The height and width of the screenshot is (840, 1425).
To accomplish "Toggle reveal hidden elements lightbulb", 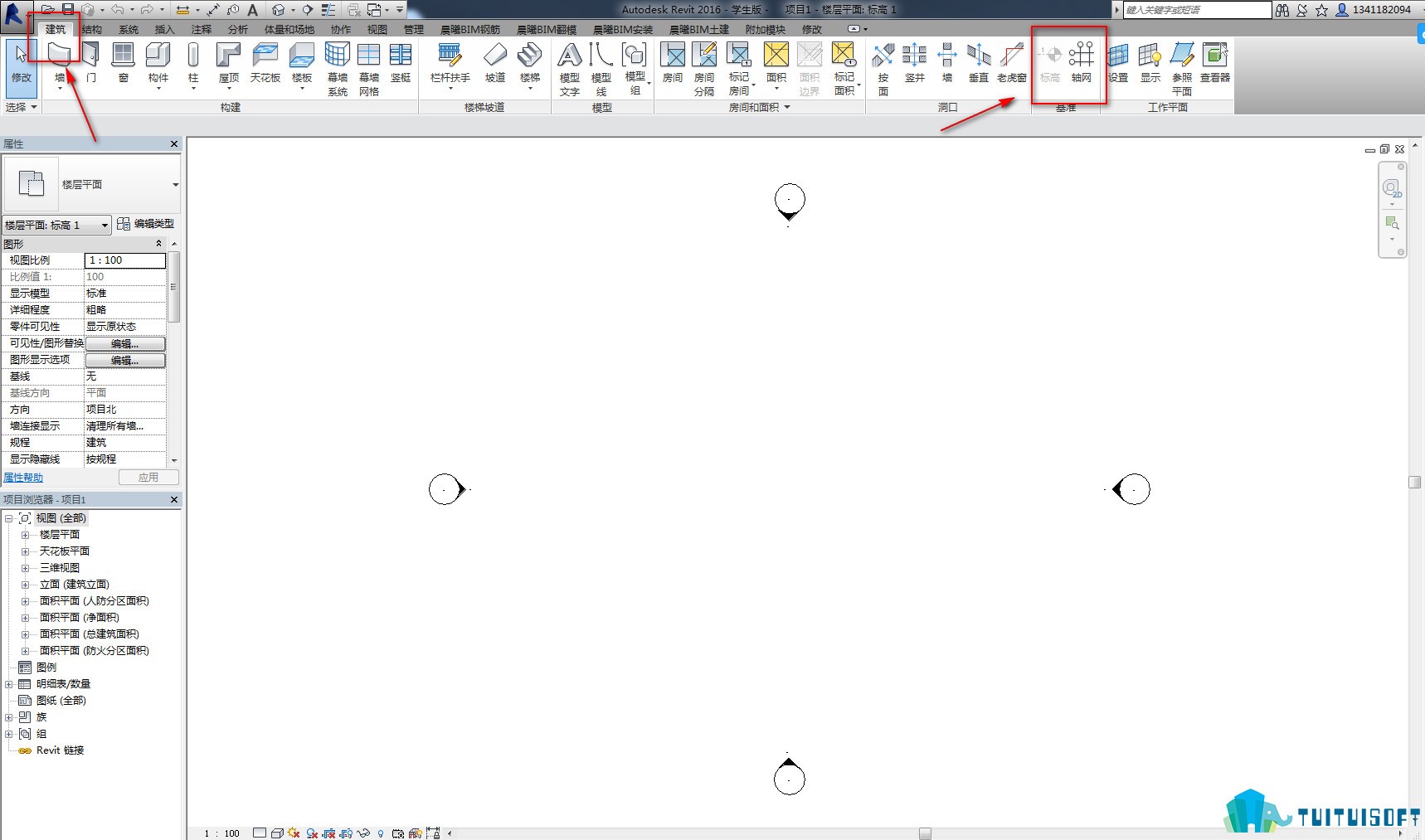I will point(381,833).
